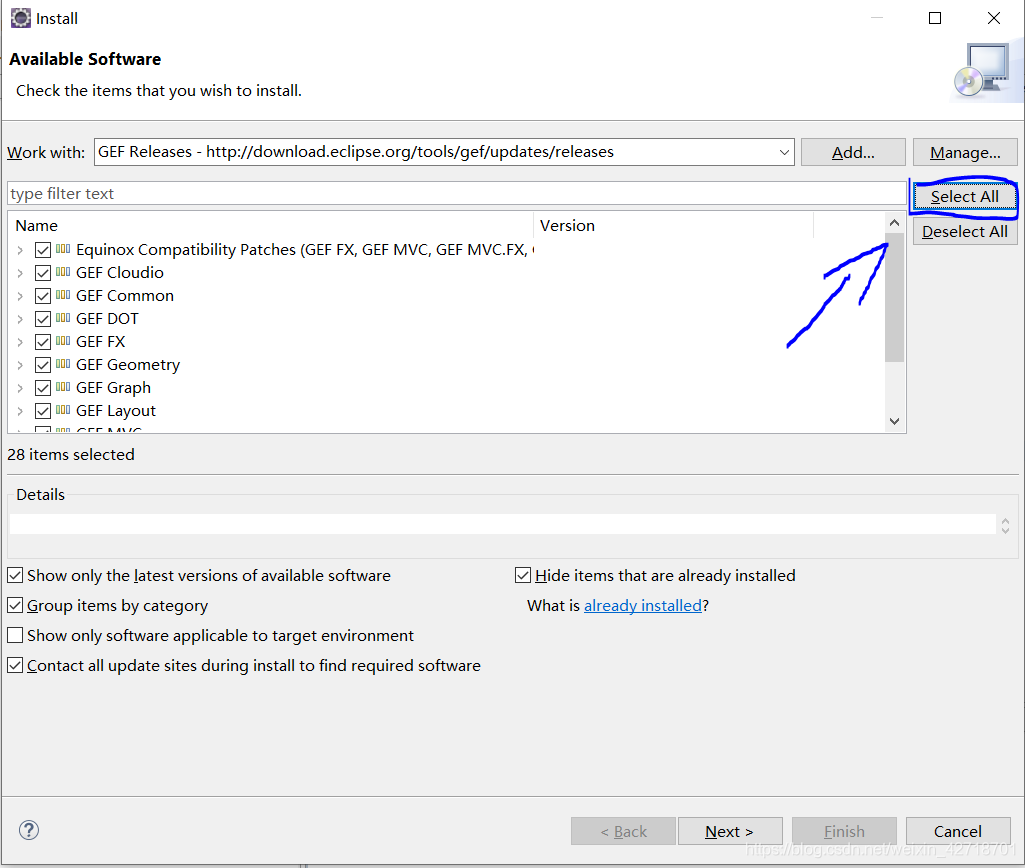Click software list scrollbar down arrow
This screenshot has height=868, width=1025.
pyautogui.click(x=894, y=422)
